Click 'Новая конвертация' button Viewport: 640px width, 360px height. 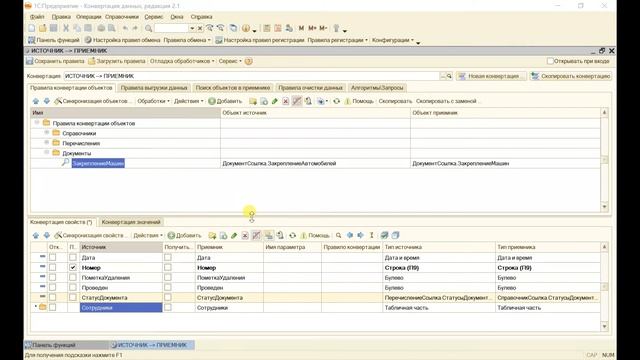click(491, 76)
